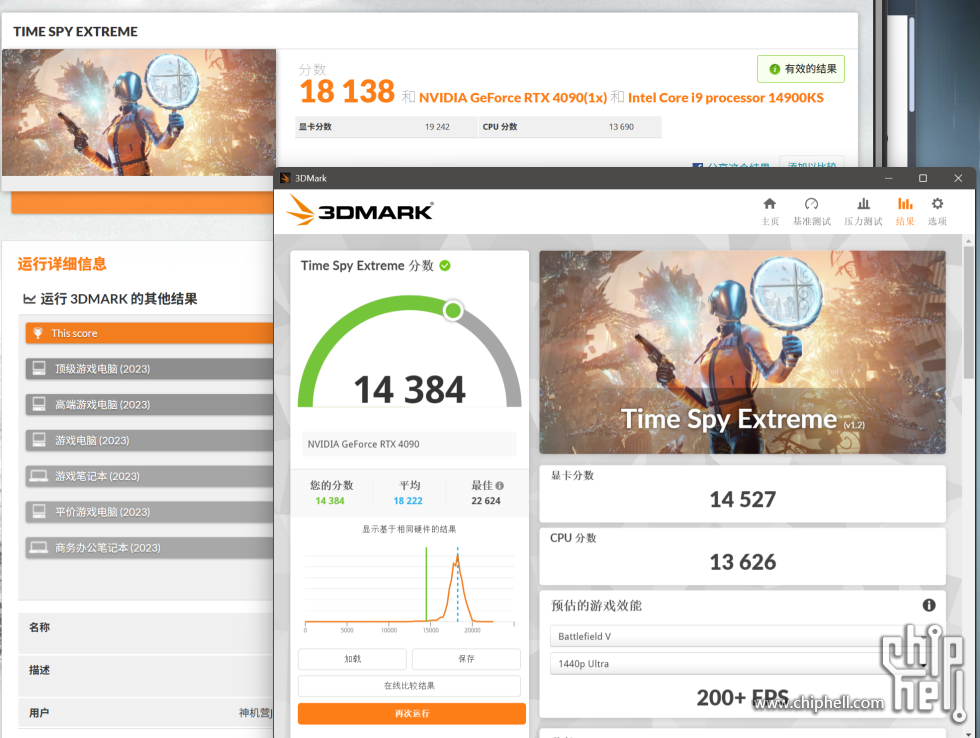980x738 pixels.
Task: Click green checkmark beside Time Spy Extreme 分数
Action: (445, 266)
